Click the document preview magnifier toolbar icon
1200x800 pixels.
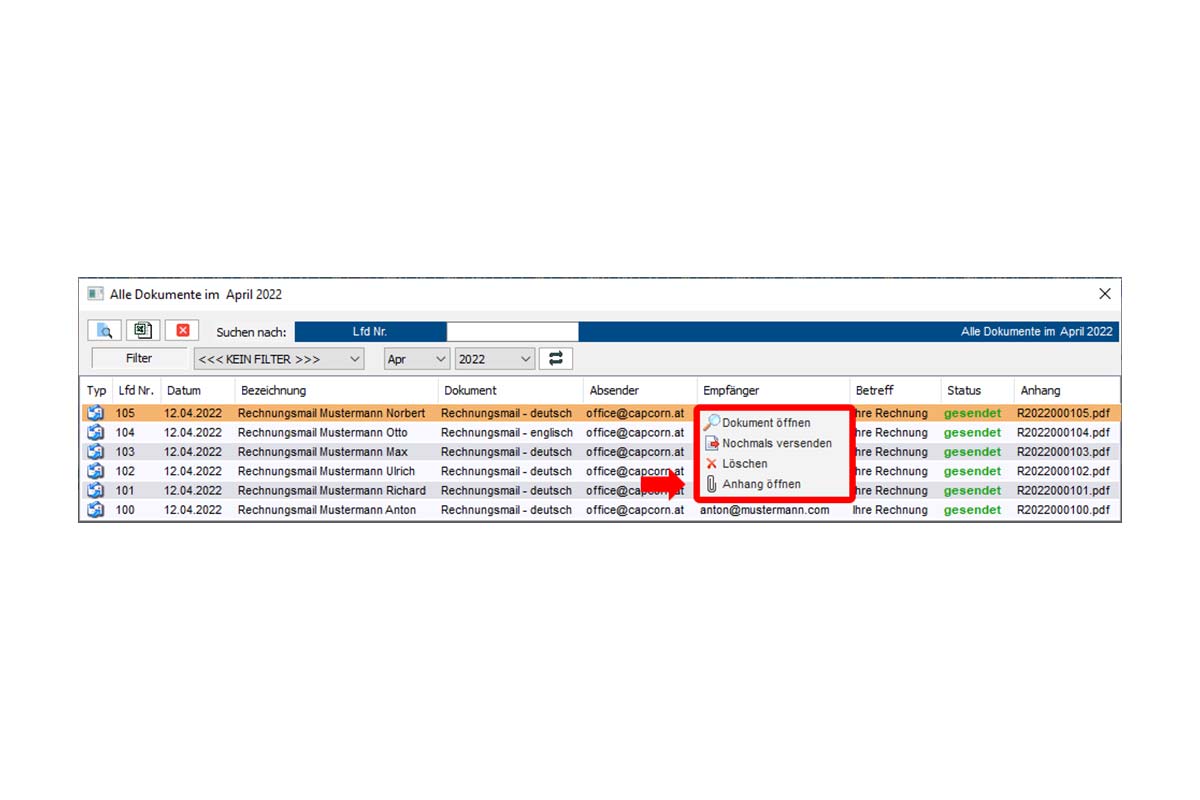tap(104, 331)
